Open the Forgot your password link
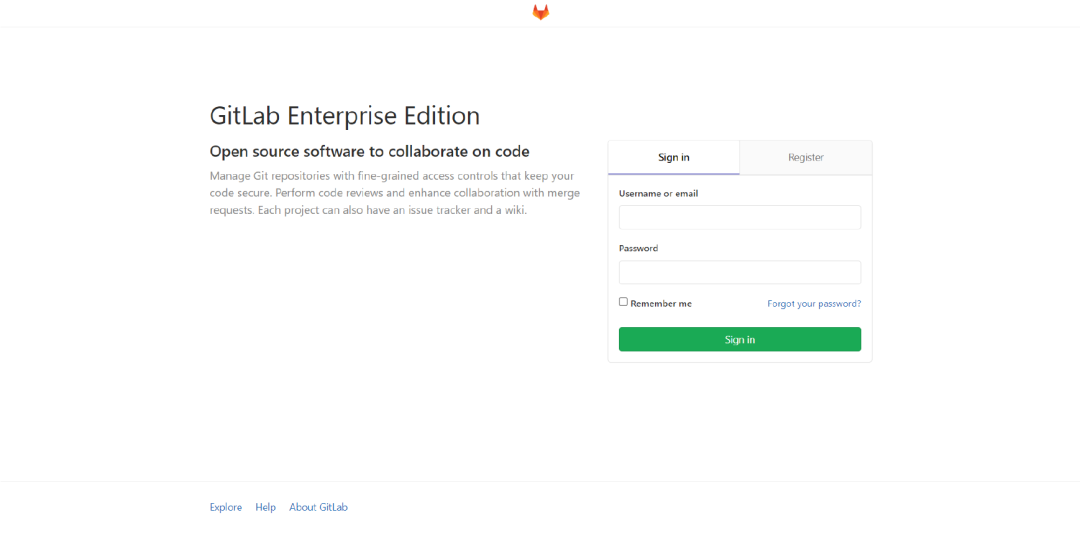1080x533 pixels. coord(813,304)
